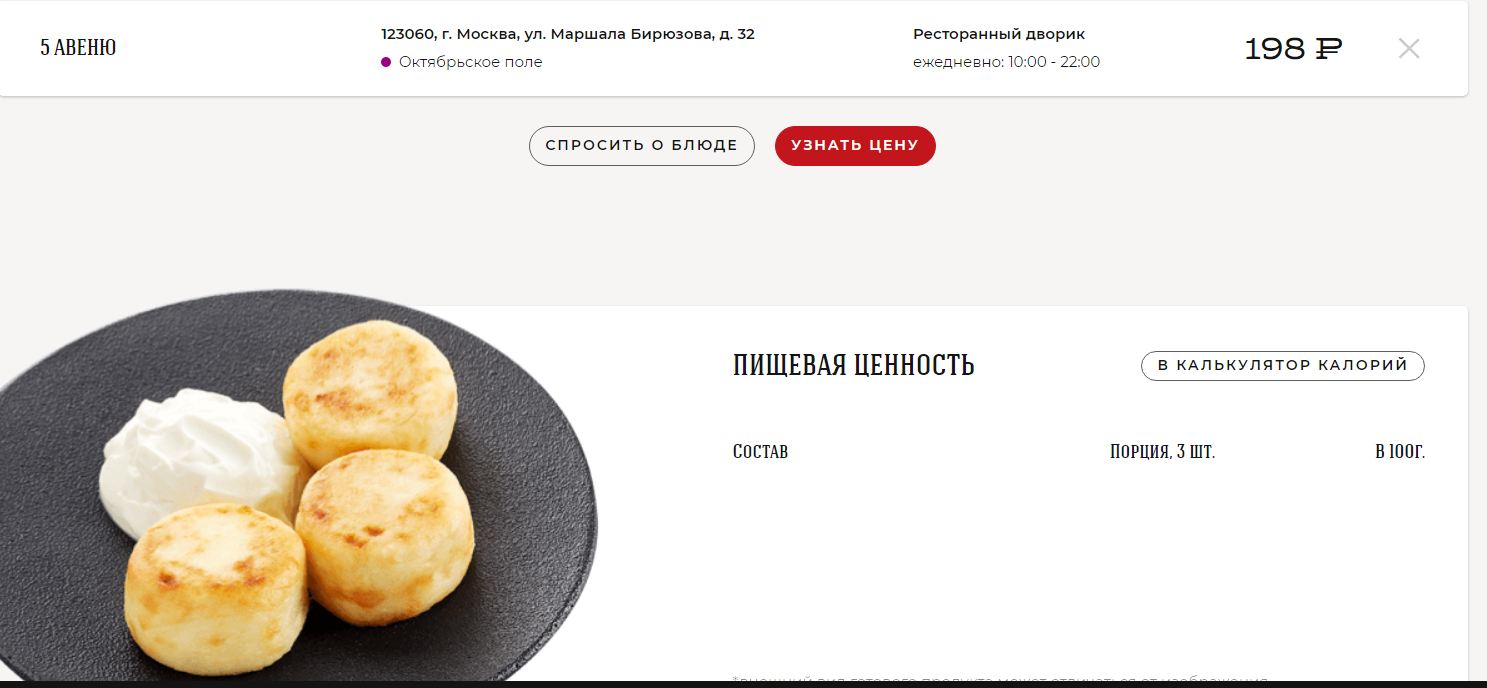Click the Пищевая ценность heading
1487x688 pixels.
pos(853,366)
